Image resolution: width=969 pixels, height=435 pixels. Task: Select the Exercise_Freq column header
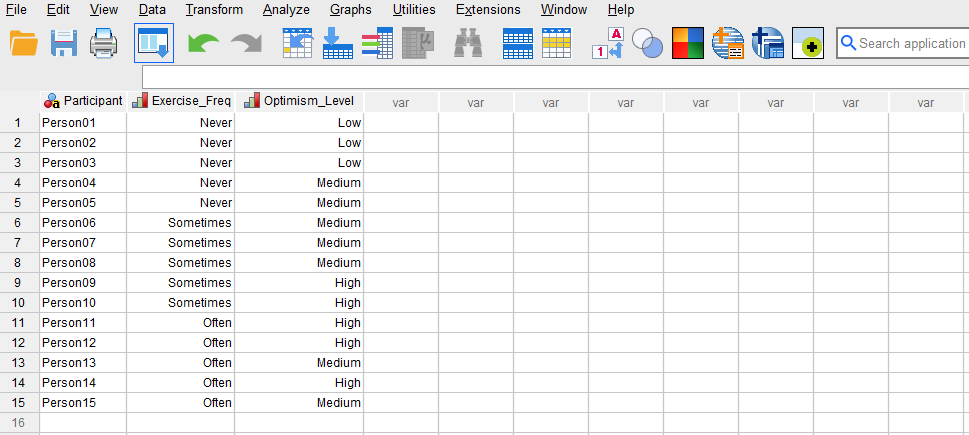181,101
